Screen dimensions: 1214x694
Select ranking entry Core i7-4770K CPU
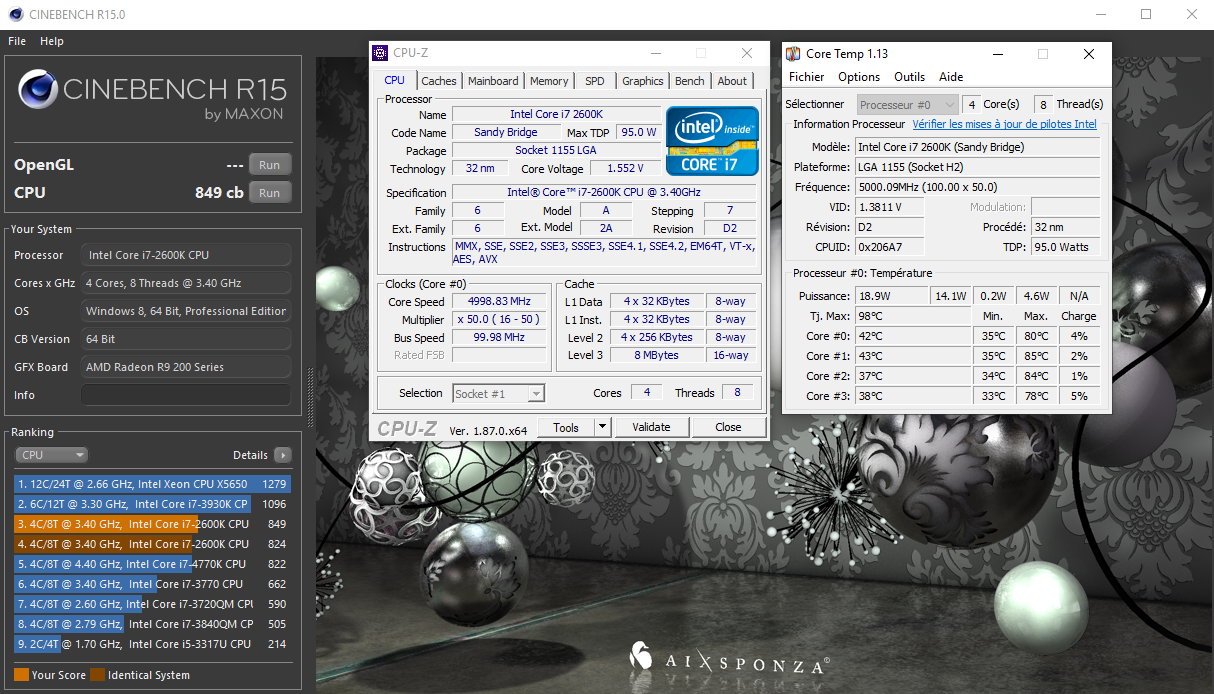click(x=152, y=564)
